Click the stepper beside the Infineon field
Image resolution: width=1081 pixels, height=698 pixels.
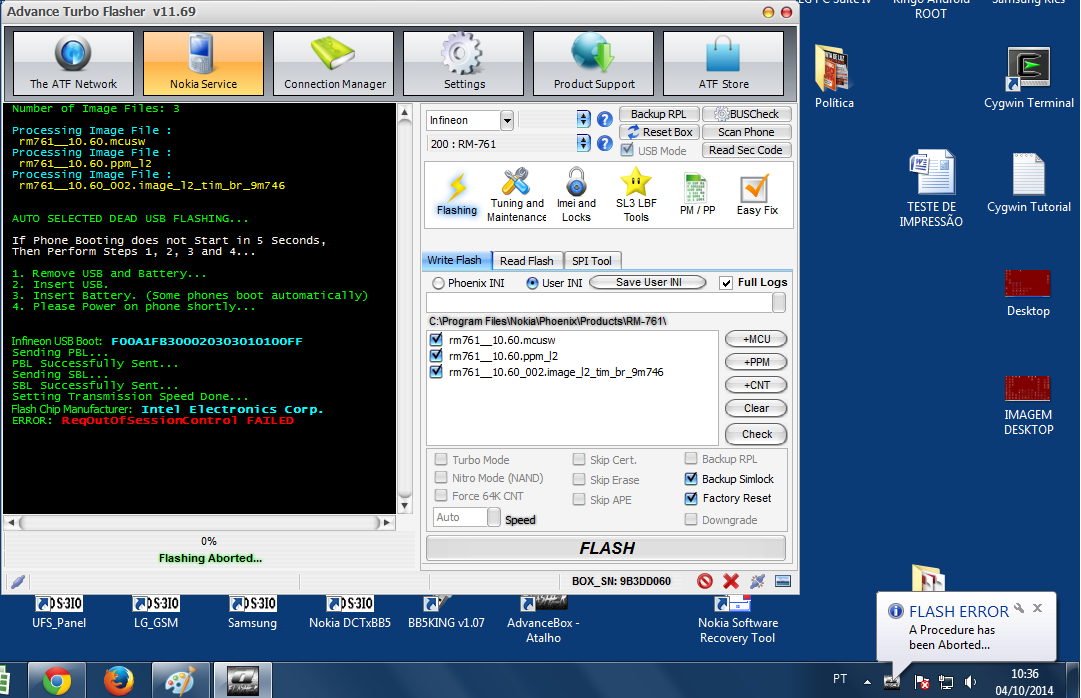tap(583, 119)
